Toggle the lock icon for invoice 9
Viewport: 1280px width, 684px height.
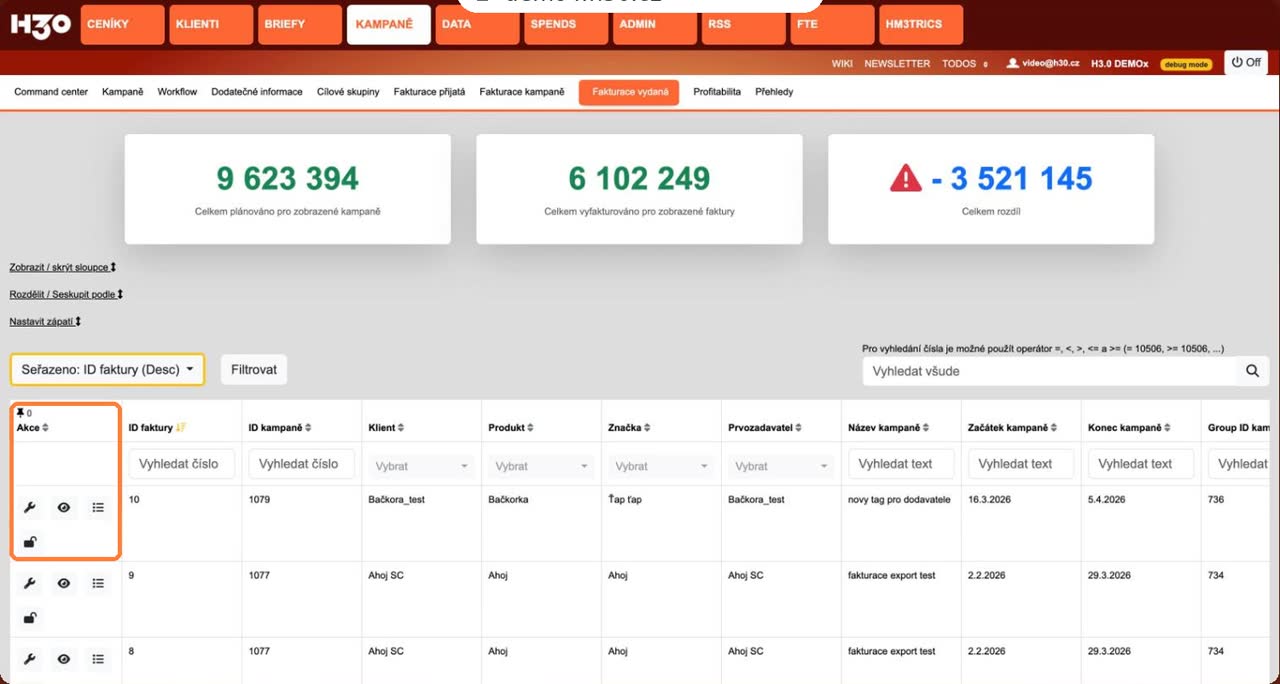tap(30, 617)
